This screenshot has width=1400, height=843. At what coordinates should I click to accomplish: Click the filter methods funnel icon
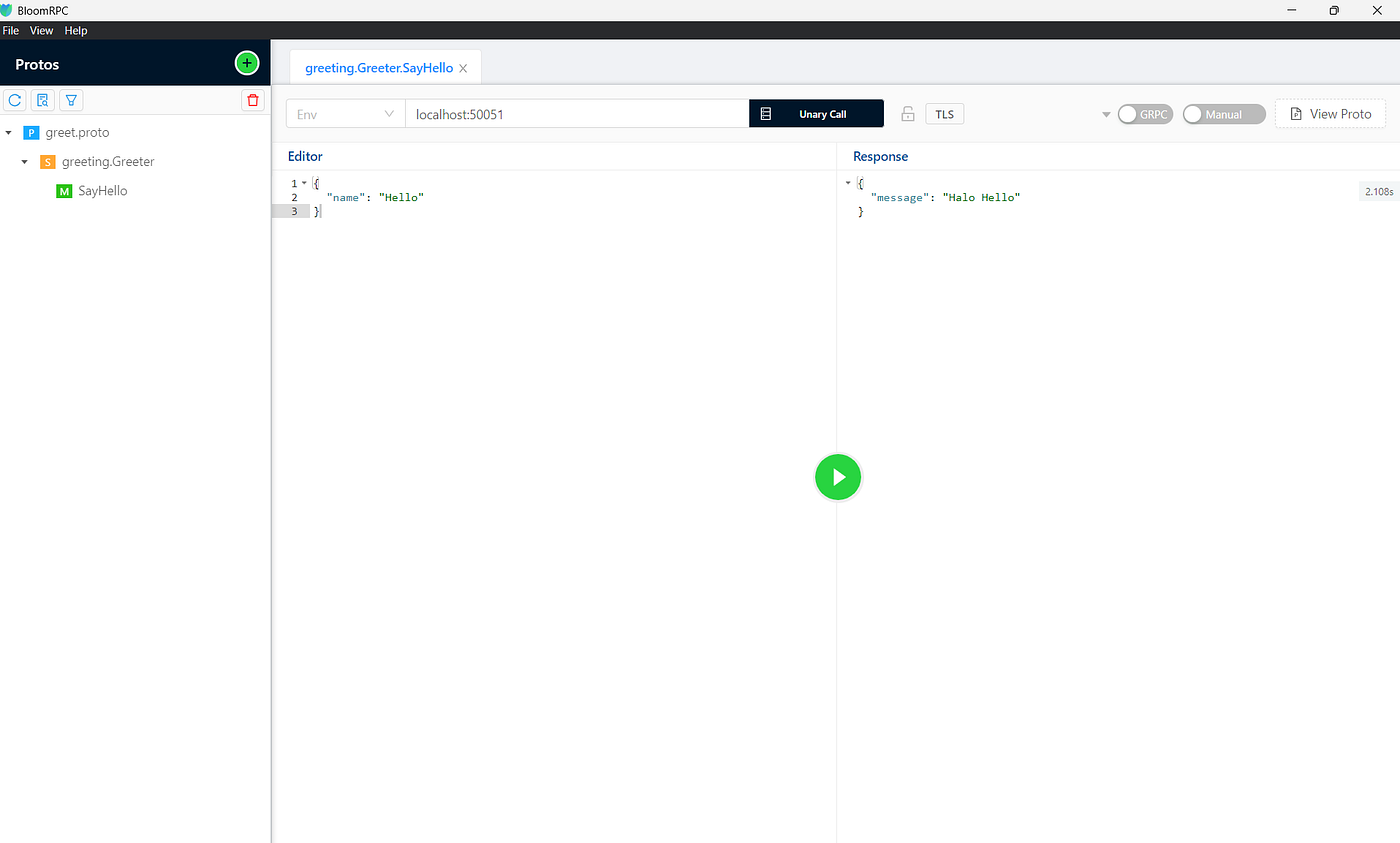[71, 100]
